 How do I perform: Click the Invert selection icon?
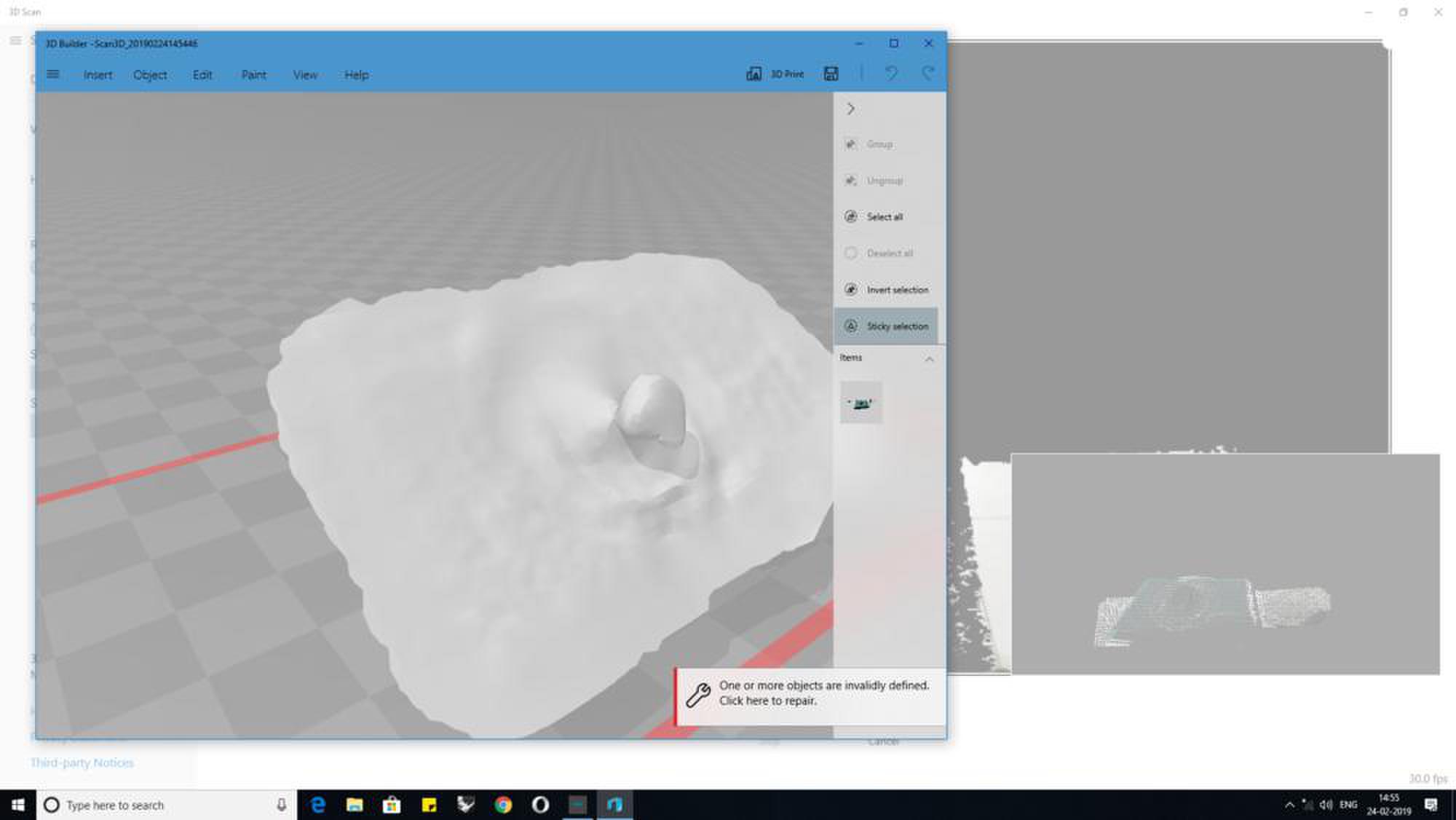850,289
